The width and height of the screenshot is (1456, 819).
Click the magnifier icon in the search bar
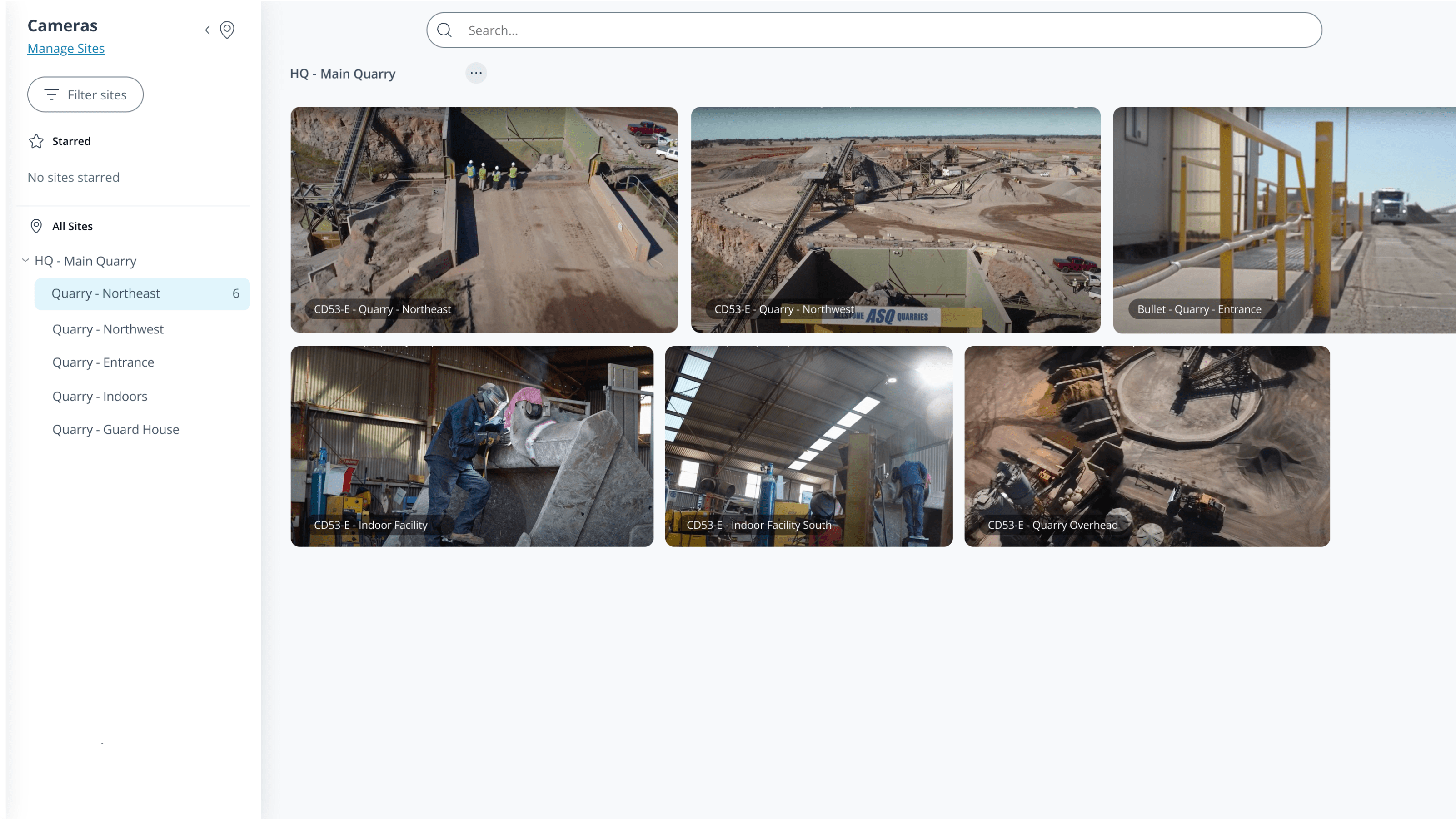[x=445, y=30]
